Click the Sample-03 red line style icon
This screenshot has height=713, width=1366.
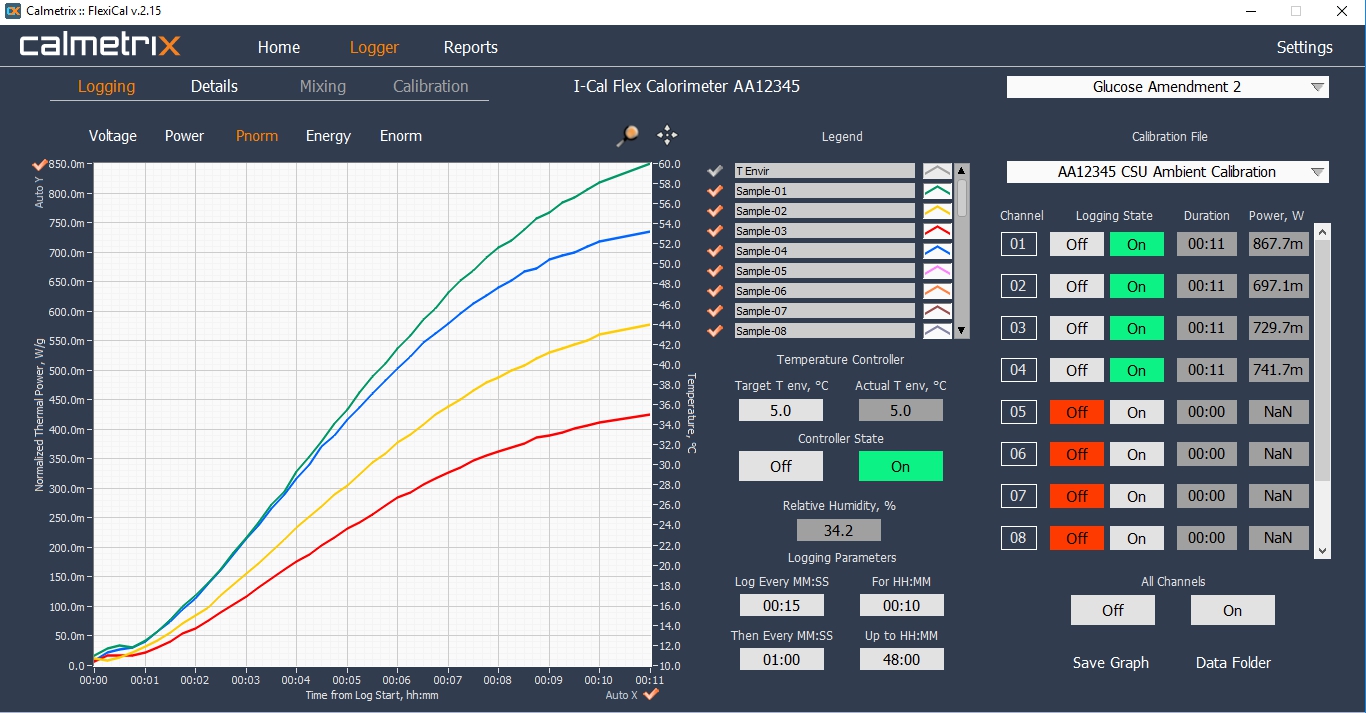937,231
